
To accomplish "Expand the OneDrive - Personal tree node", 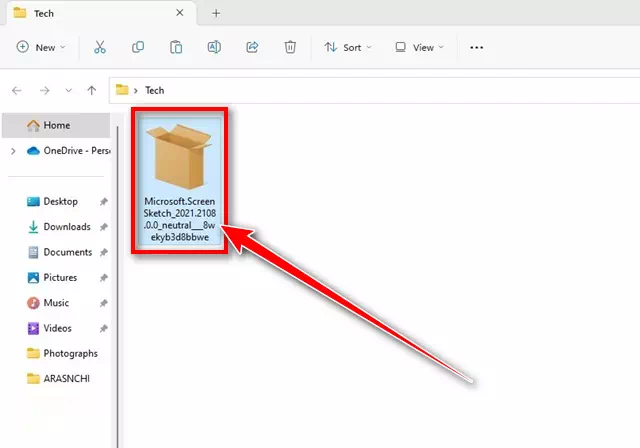I will pos(13,151).
